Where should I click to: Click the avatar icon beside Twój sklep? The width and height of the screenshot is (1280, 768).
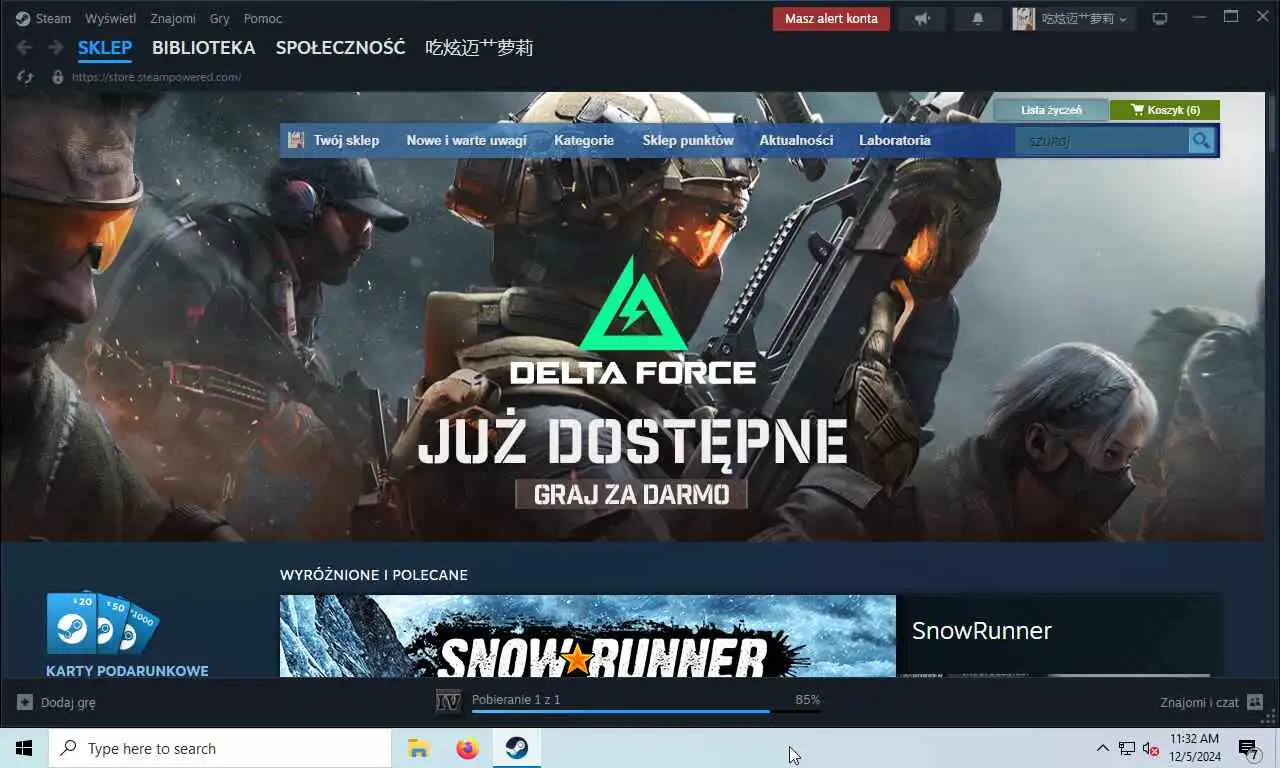(x=296, y=140)
